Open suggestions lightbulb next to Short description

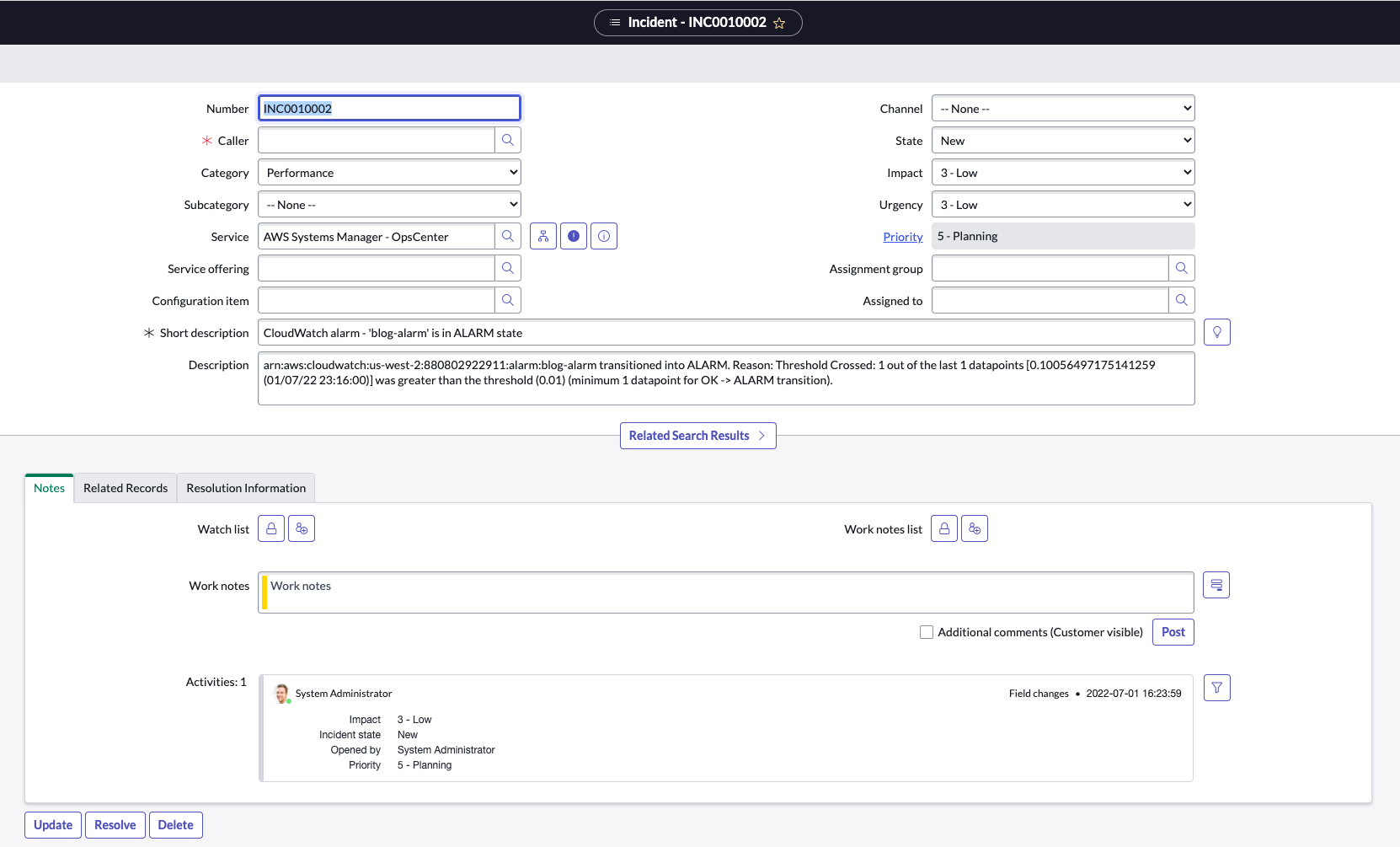pyautogui.click(x=1216, y=332)
